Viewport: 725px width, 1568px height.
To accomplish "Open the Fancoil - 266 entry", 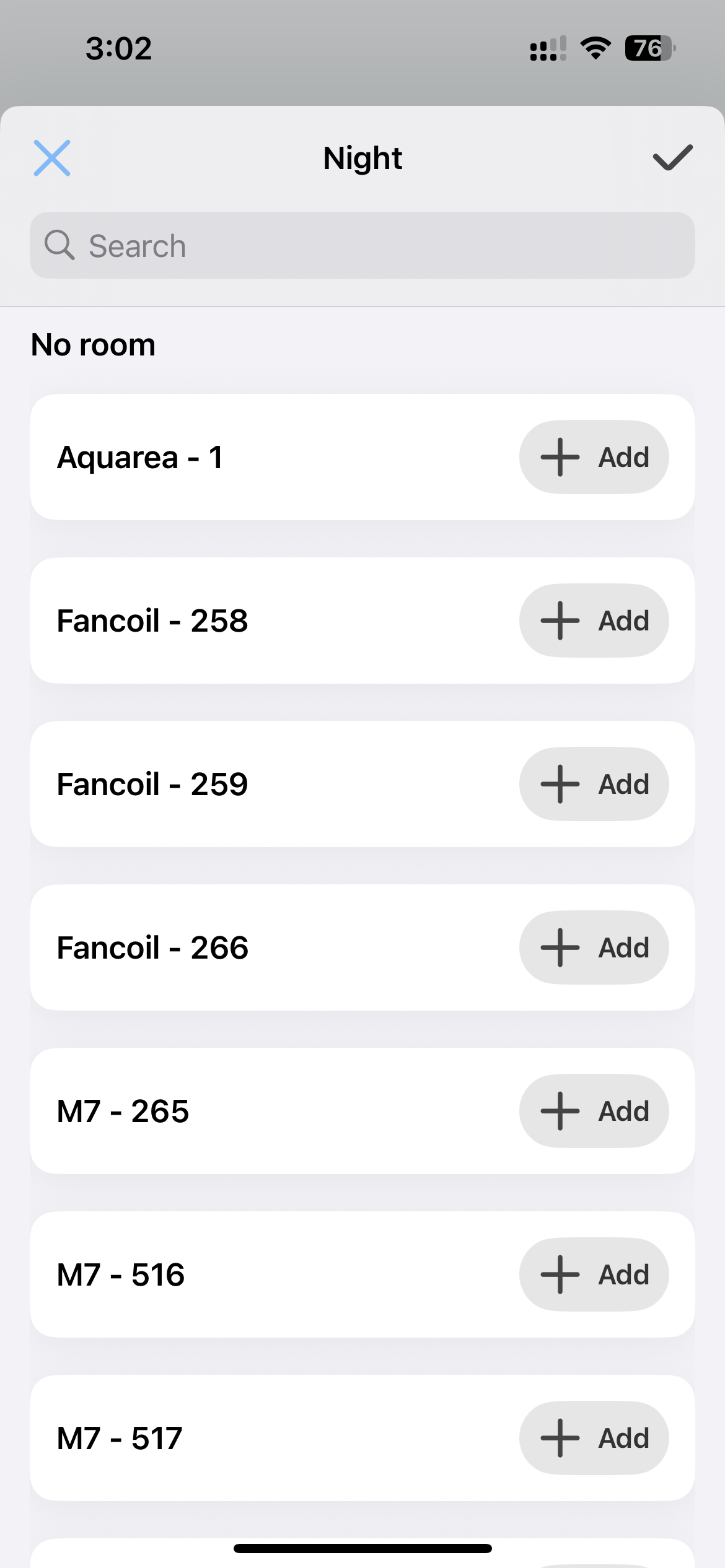I will tap(152, 948).
